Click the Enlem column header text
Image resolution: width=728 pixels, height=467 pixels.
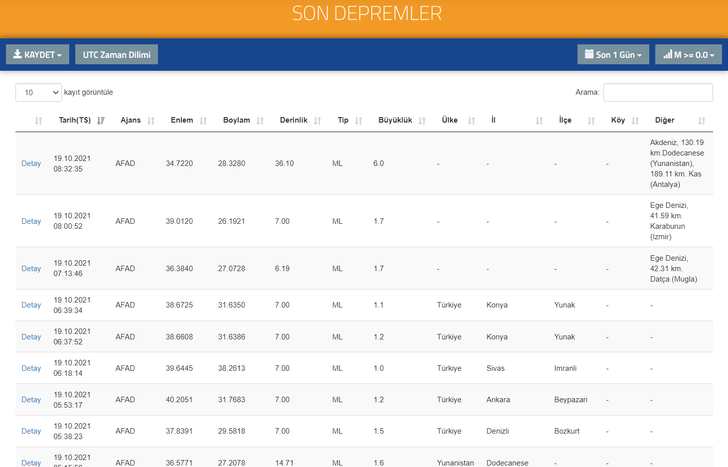point(182,120)
